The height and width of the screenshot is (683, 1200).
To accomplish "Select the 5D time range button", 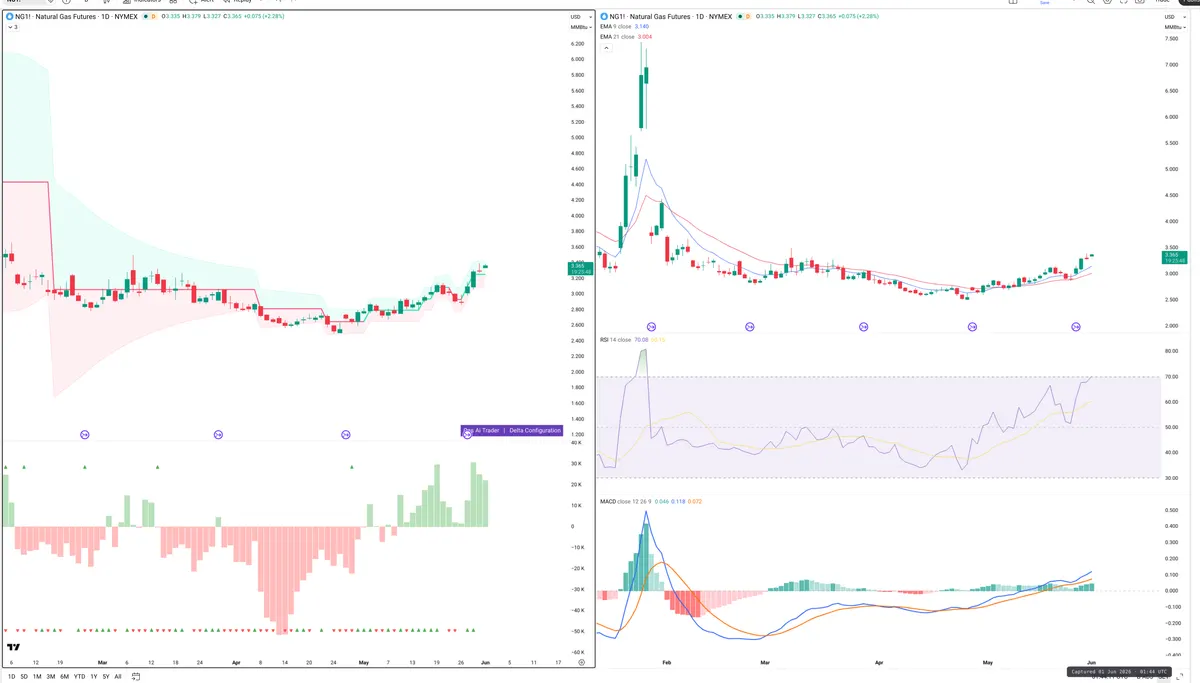I will point(24,677).
